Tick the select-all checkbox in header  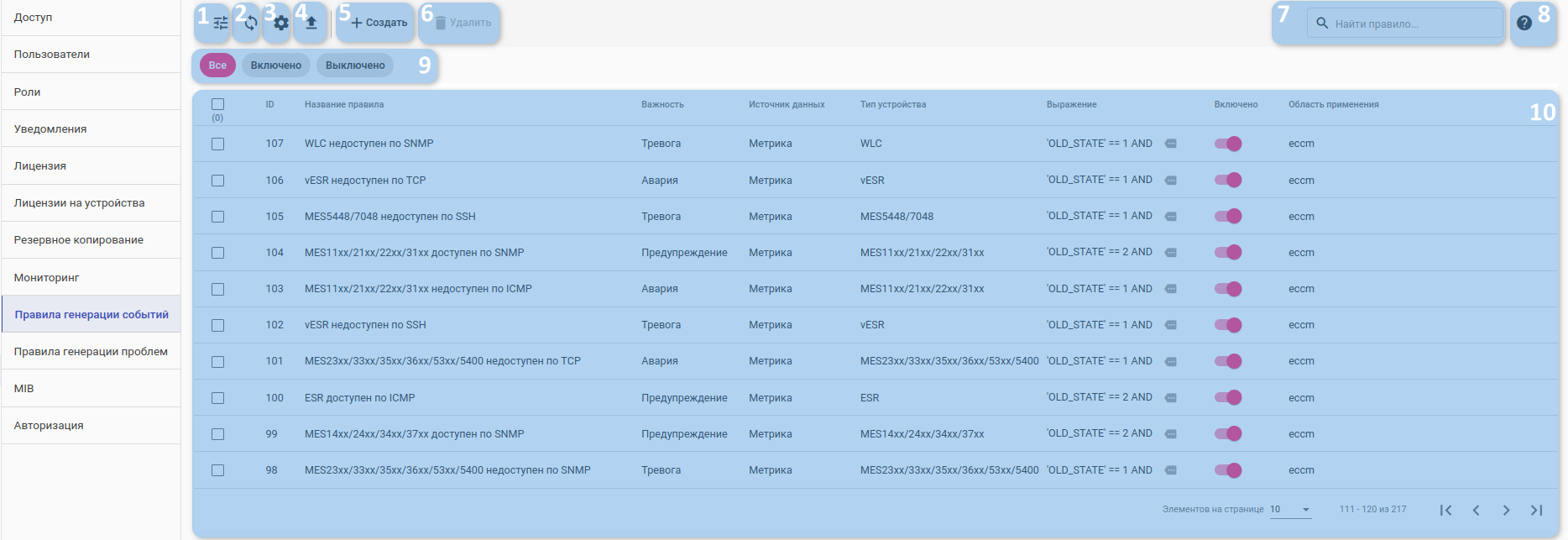[x=217, y=104]
